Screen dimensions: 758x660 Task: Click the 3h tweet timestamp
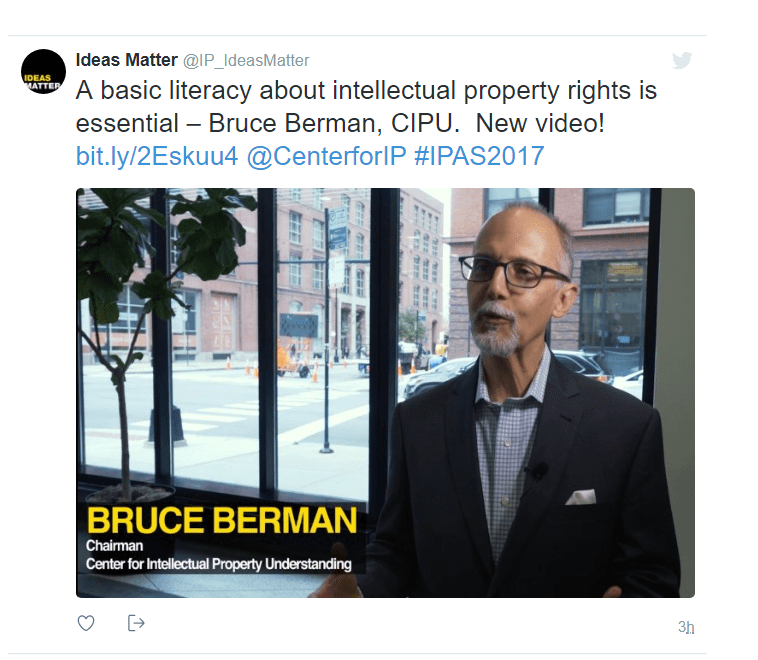(686, 627)
